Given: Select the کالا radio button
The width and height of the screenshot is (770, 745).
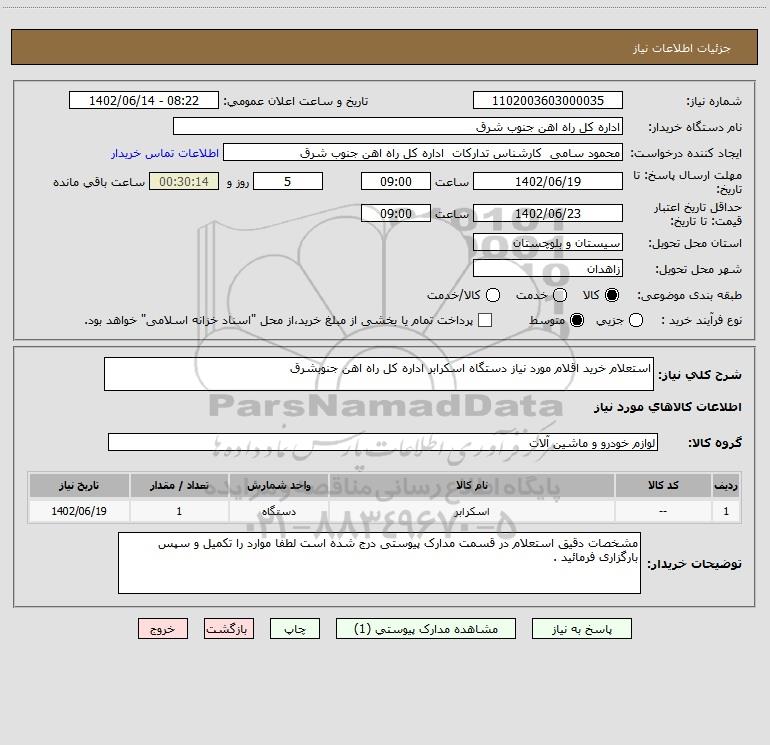Looking at the screenshot, I should 612,295.
